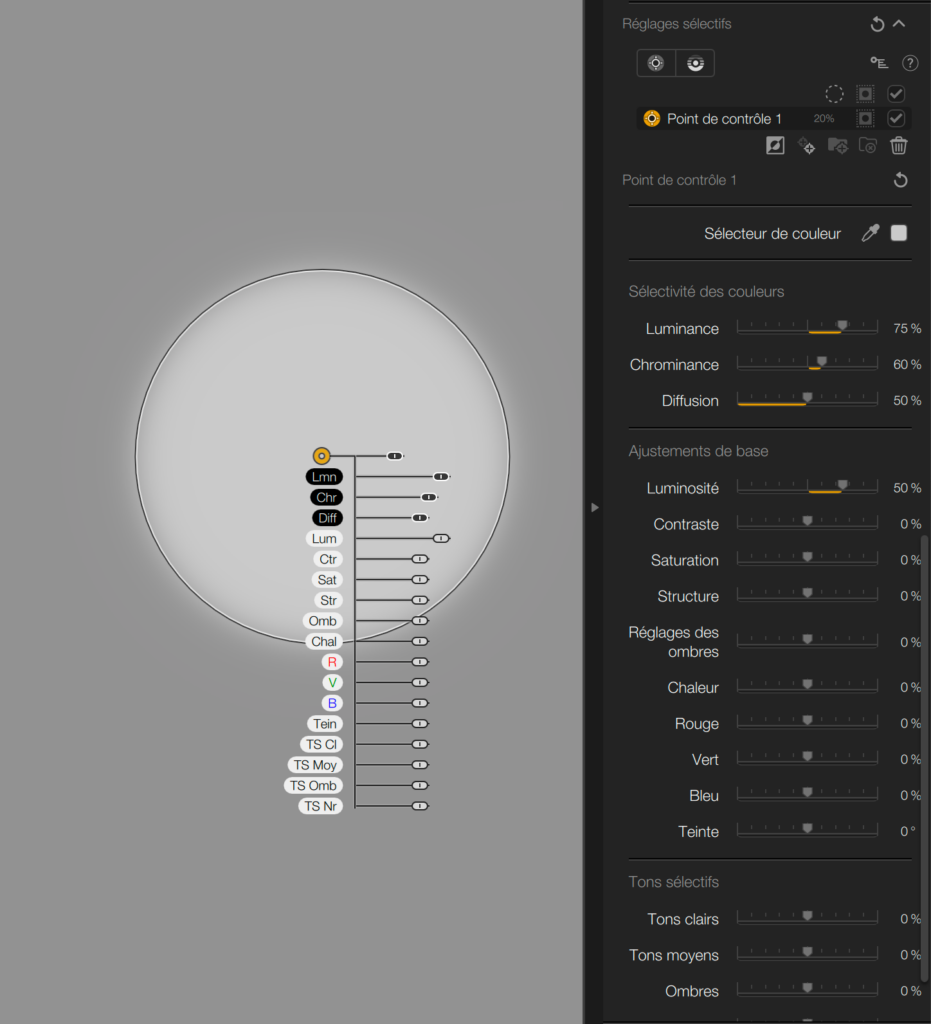The height and width of the screenshot is (1024, 931).
Task: Click the red R label on canvas
Action: 332,662
